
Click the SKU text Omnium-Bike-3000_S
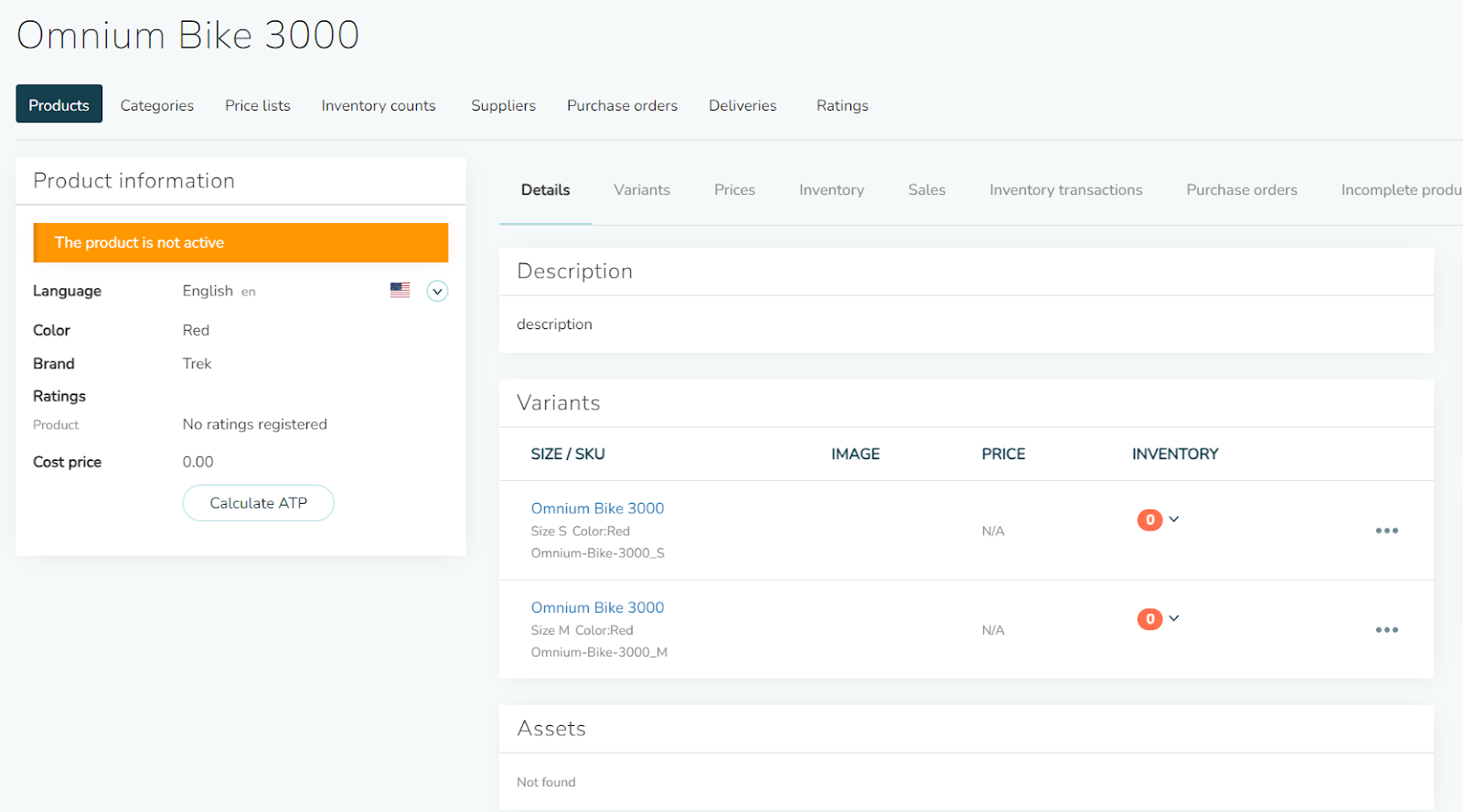(x=598, y=553)
